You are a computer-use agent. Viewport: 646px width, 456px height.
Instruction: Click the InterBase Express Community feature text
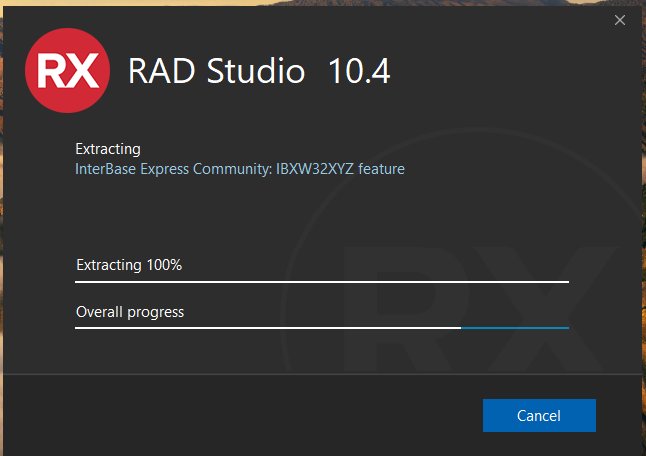coord(240,169)
